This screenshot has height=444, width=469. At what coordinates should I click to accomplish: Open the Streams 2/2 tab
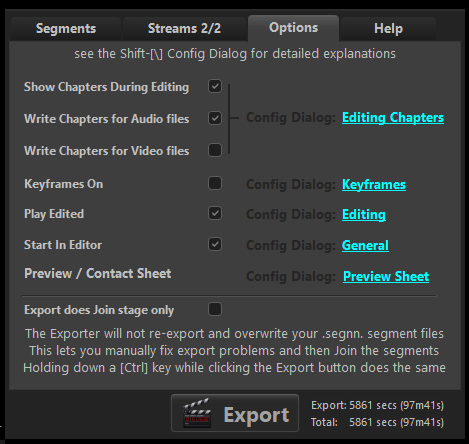point(184,29)
